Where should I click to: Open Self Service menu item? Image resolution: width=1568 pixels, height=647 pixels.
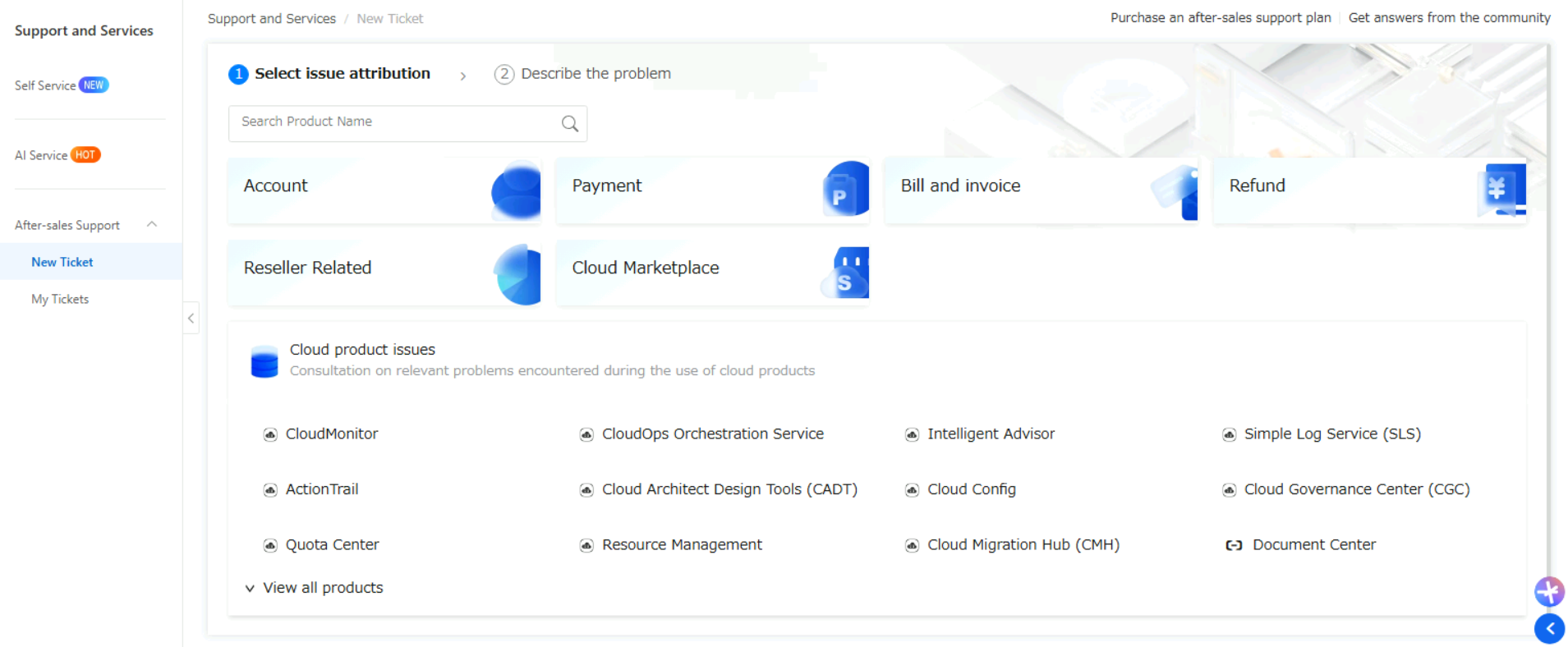[x=45, y=85]
